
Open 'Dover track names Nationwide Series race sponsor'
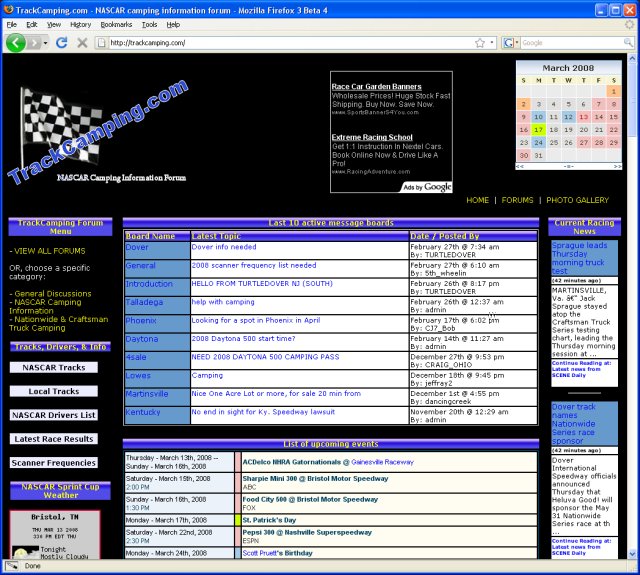pyautogui.click(x=573, y=424)
